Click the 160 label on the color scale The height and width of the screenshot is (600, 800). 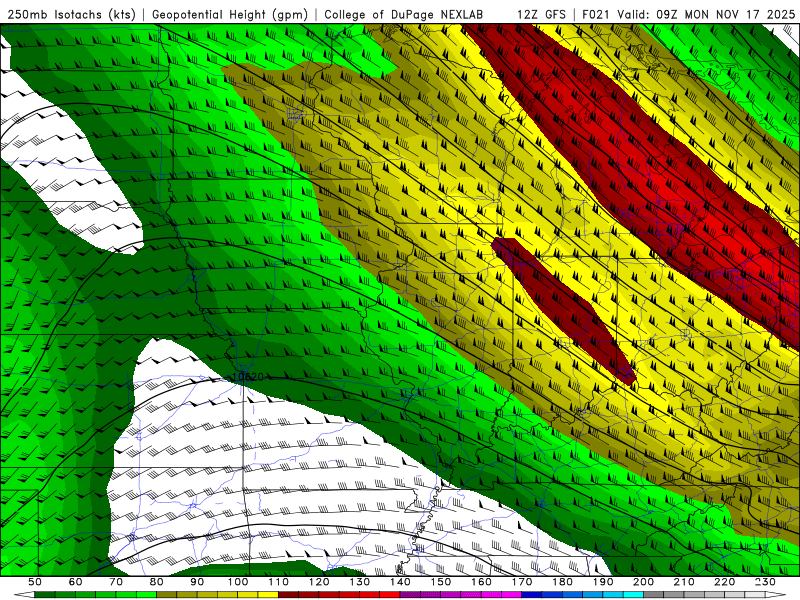481,582
